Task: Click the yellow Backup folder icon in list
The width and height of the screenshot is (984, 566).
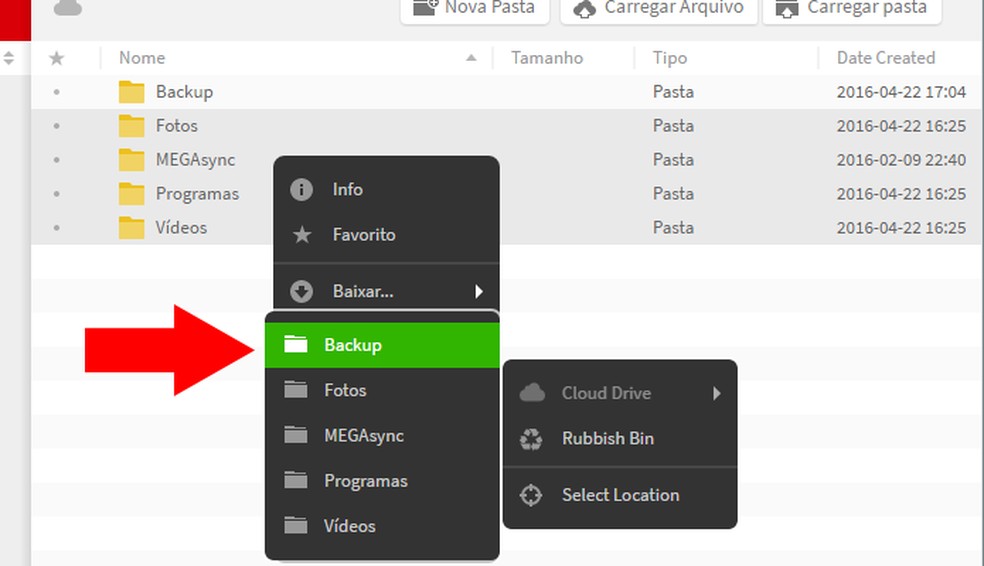Action: coord(132,92)
